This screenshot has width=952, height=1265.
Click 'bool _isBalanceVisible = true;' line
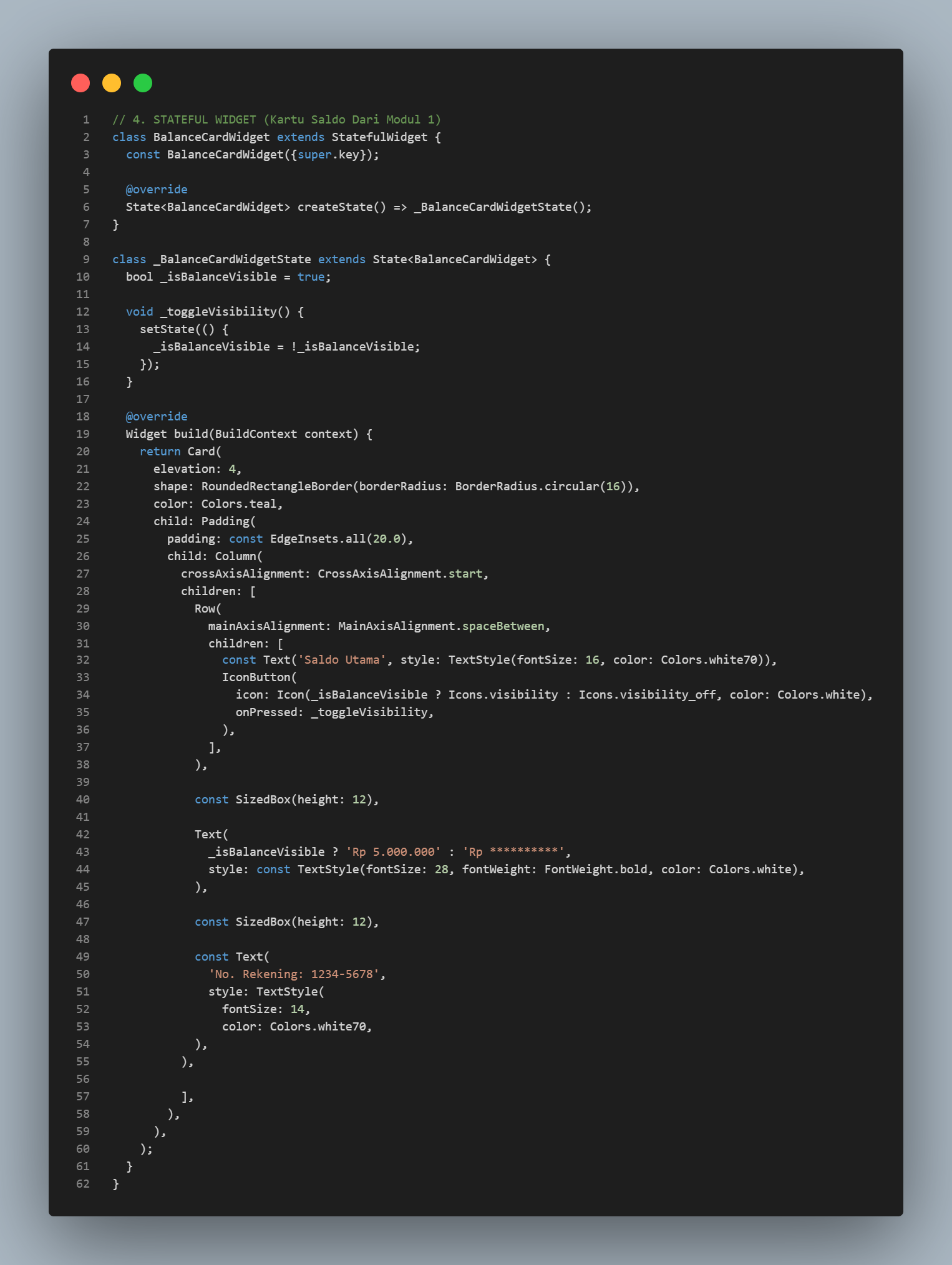tap(228, 276)
